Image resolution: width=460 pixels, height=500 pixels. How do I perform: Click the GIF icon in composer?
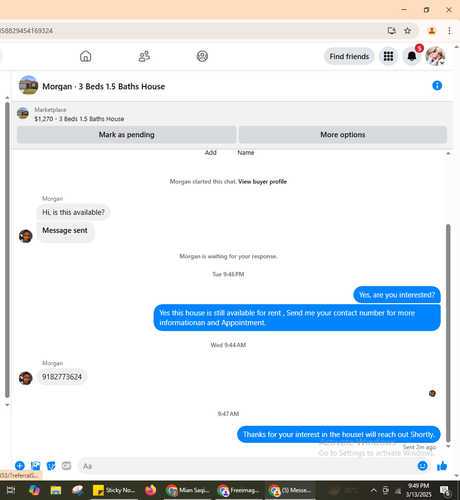(x=67, y=466)
